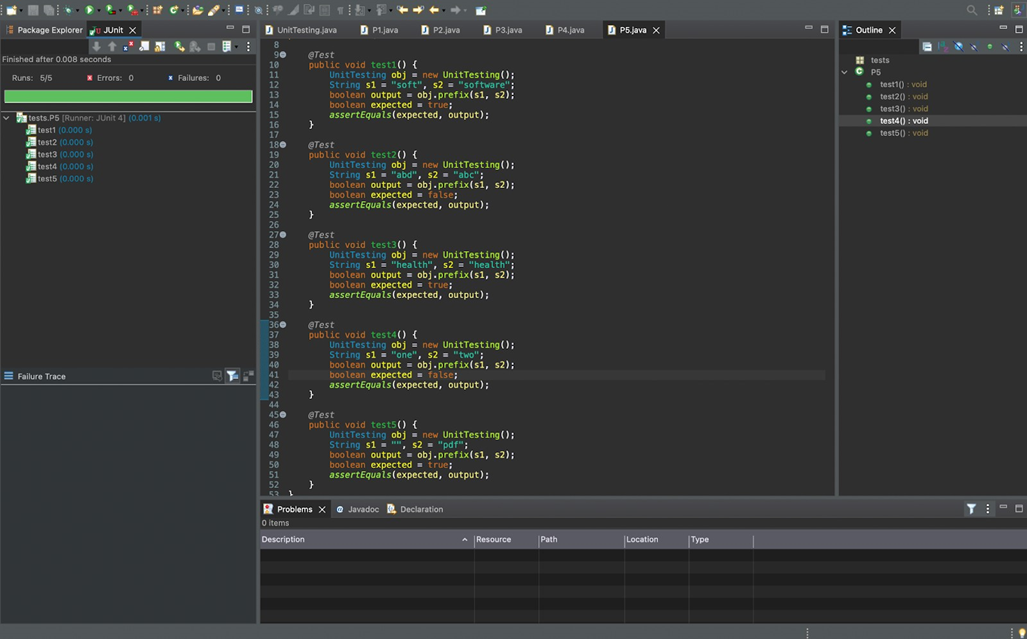Rerun the JUnit tests

tap(179, 46)
